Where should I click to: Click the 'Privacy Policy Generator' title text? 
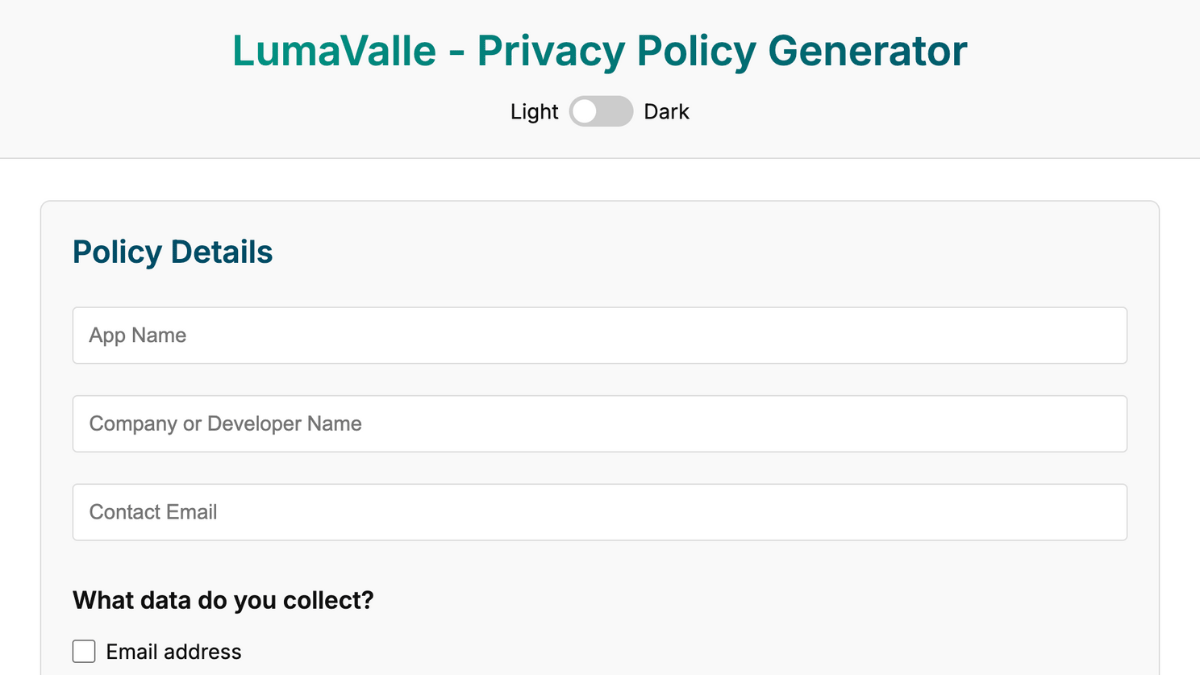722,51
